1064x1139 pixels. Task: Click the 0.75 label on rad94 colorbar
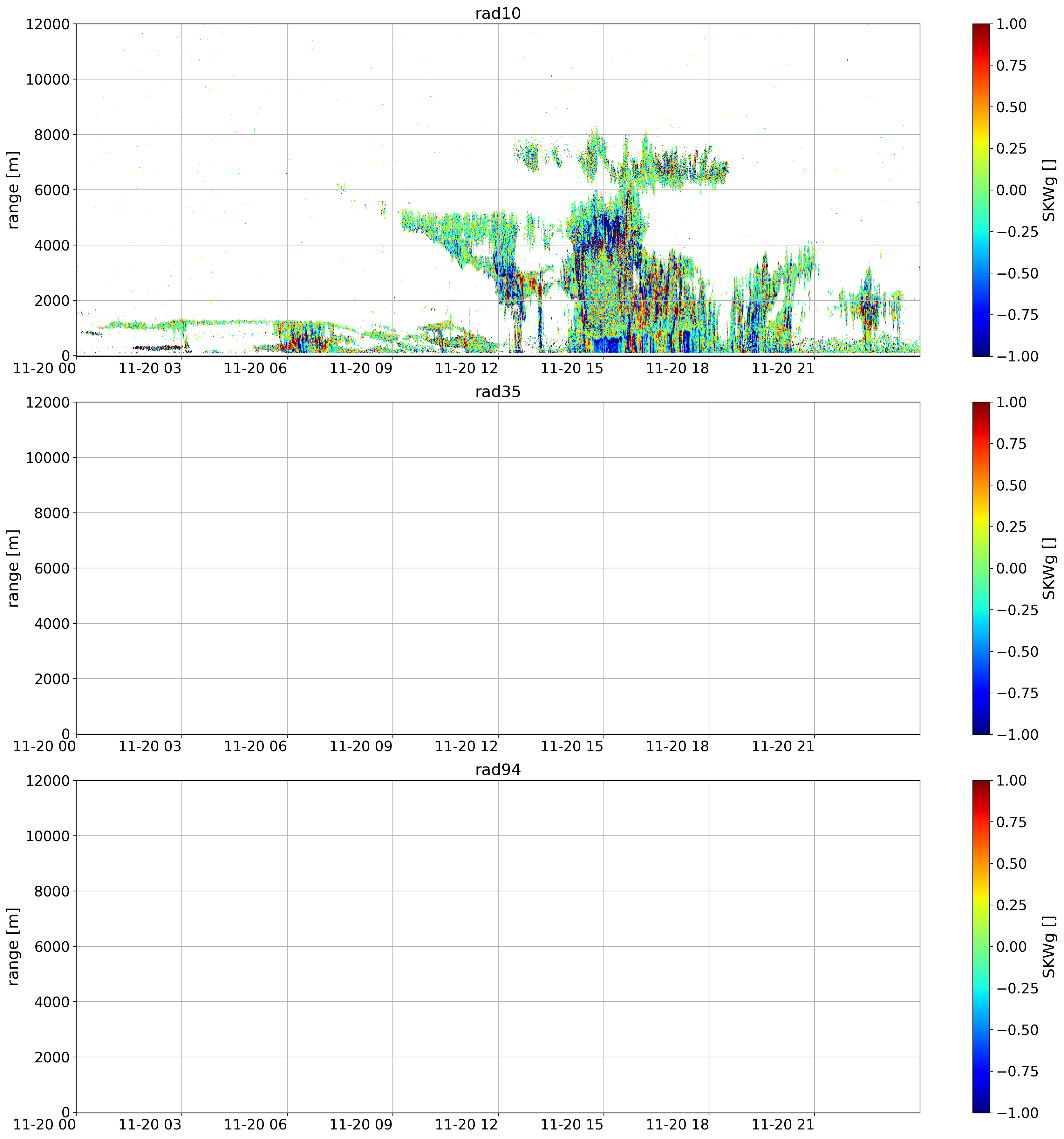[1011, 822]
